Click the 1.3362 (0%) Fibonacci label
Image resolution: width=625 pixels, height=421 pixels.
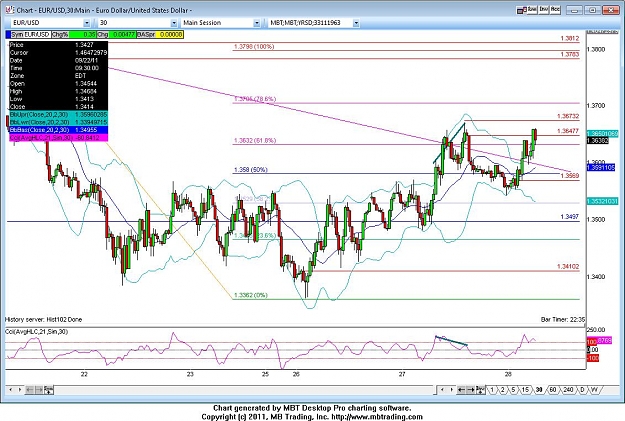250,295
